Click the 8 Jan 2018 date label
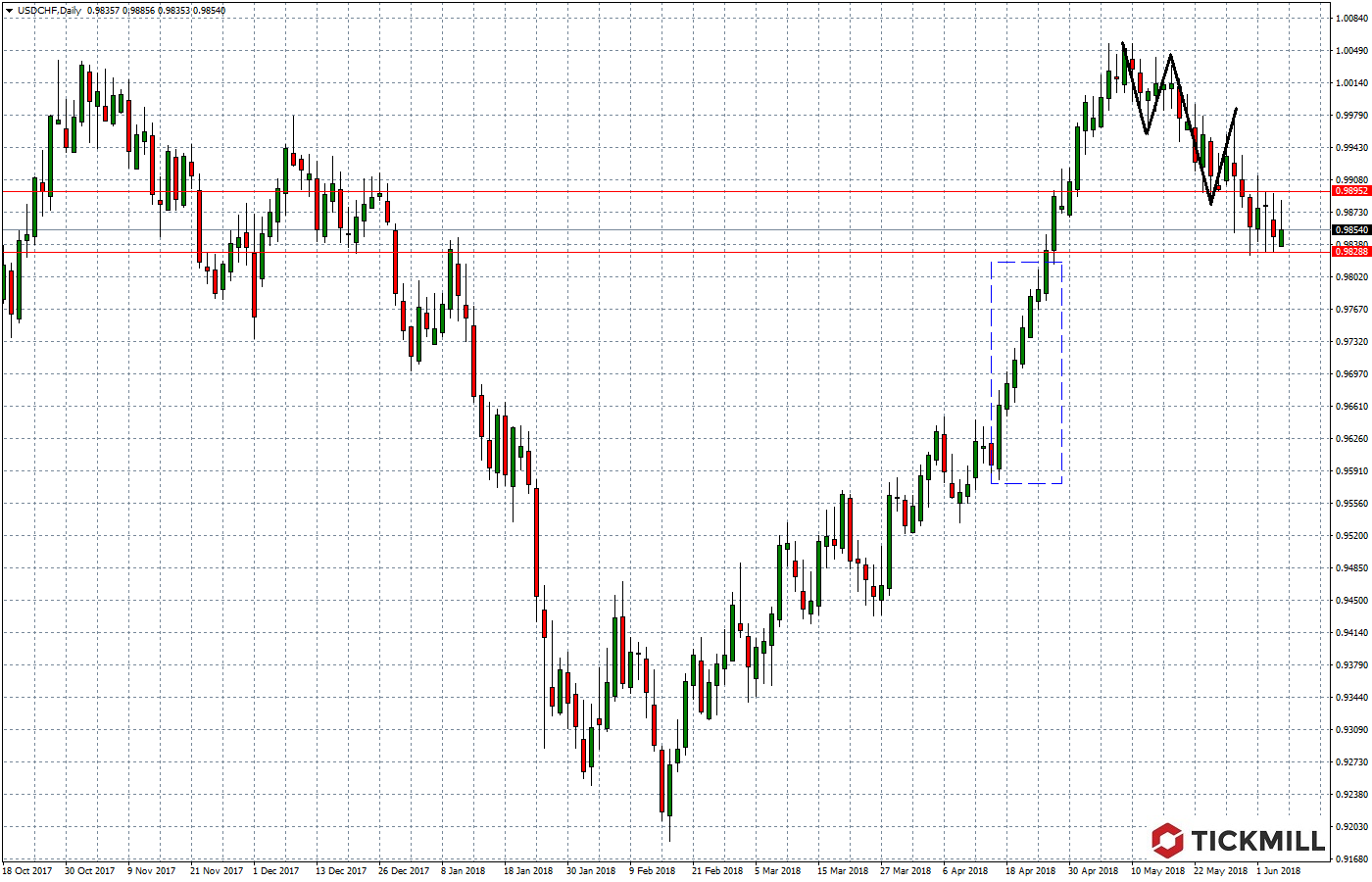The height and width of the screenshot is (882, 1372). tap(464, 870)
